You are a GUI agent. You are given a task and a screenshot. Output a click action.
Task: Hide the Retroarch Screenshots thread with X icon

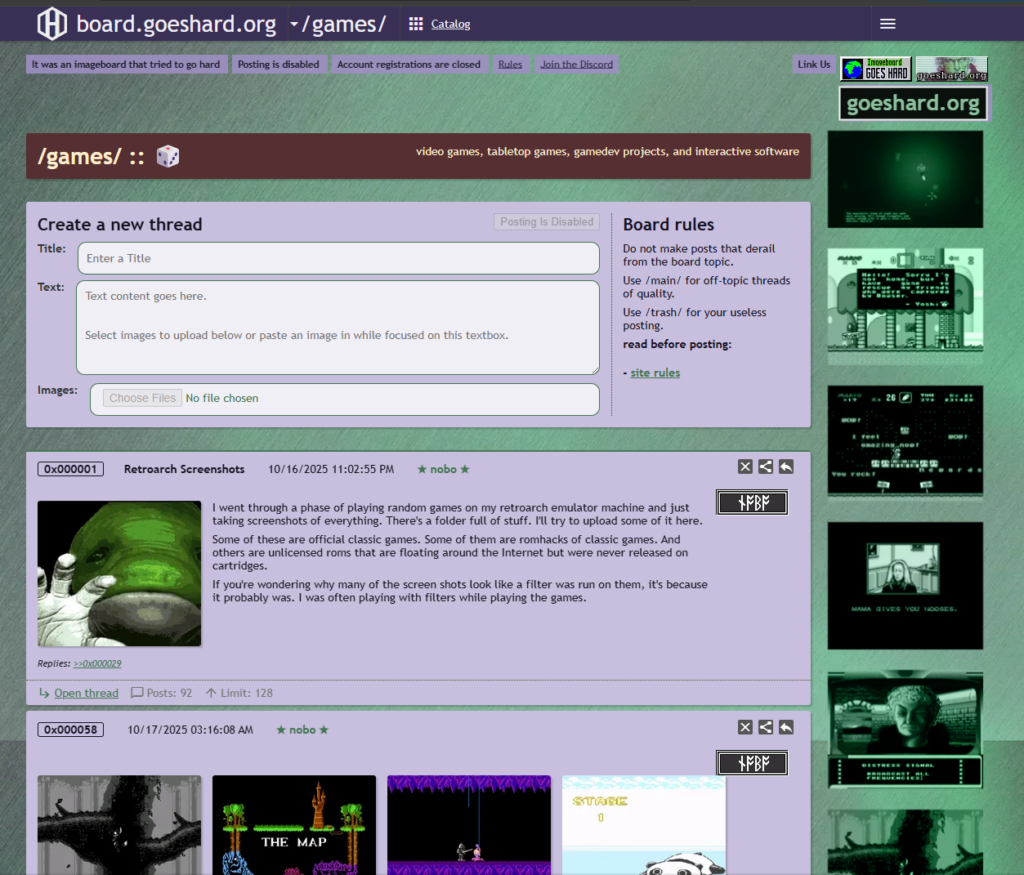pyautogui.click(x=745, y=466)
